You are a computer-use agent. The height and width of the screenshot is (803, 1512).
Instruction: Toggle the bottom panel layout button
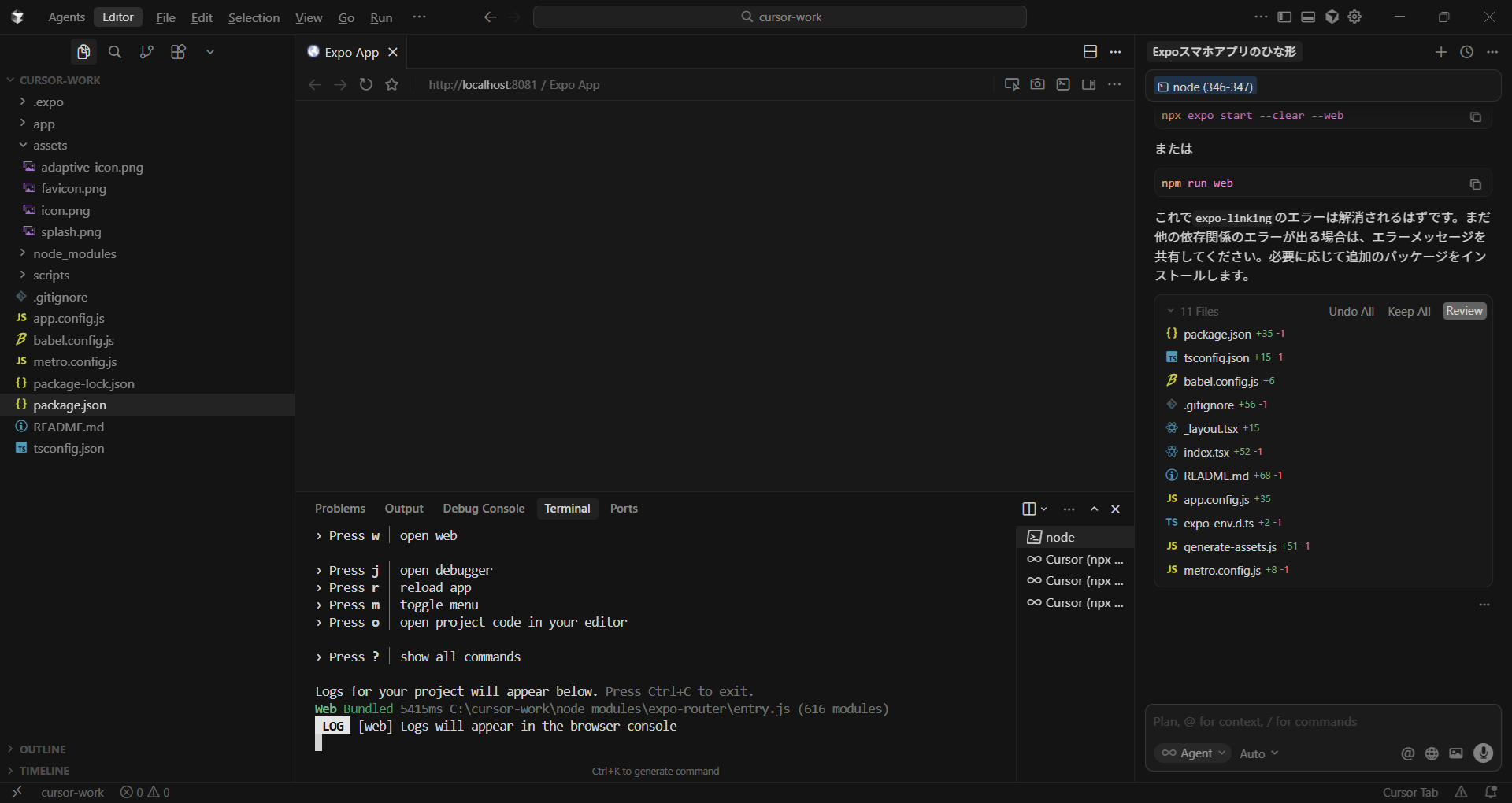click(x=1308, y=17)
